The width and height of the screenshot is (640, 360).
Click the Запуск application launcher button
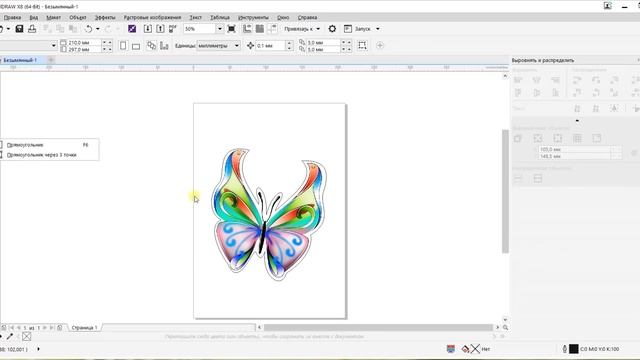tap(358, 29)
